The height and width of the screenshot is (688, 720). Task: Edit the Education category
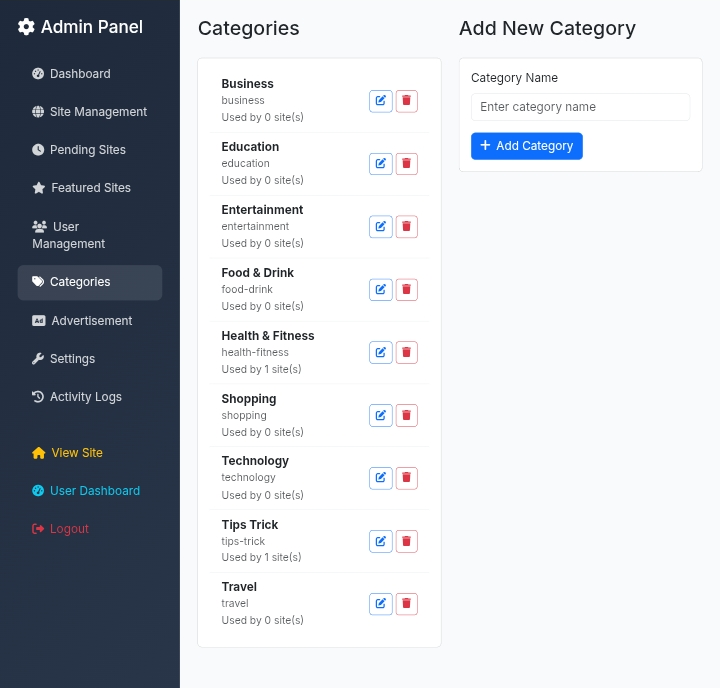(381, 164)
